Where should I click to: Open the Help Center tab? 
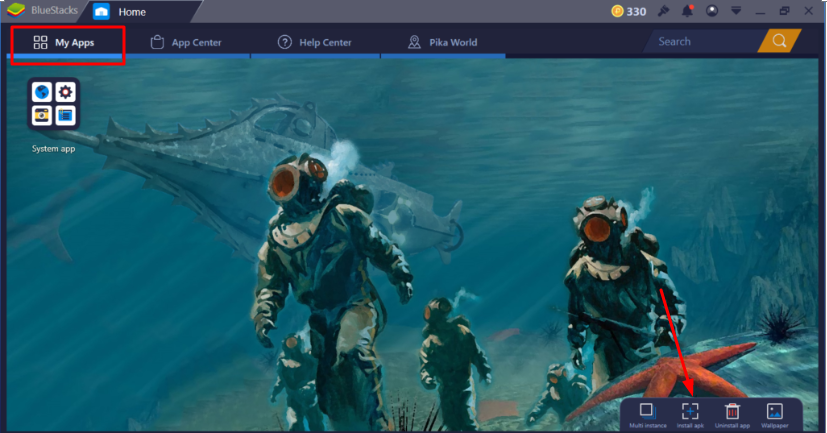pyautogui.click(x=315, y=42)
